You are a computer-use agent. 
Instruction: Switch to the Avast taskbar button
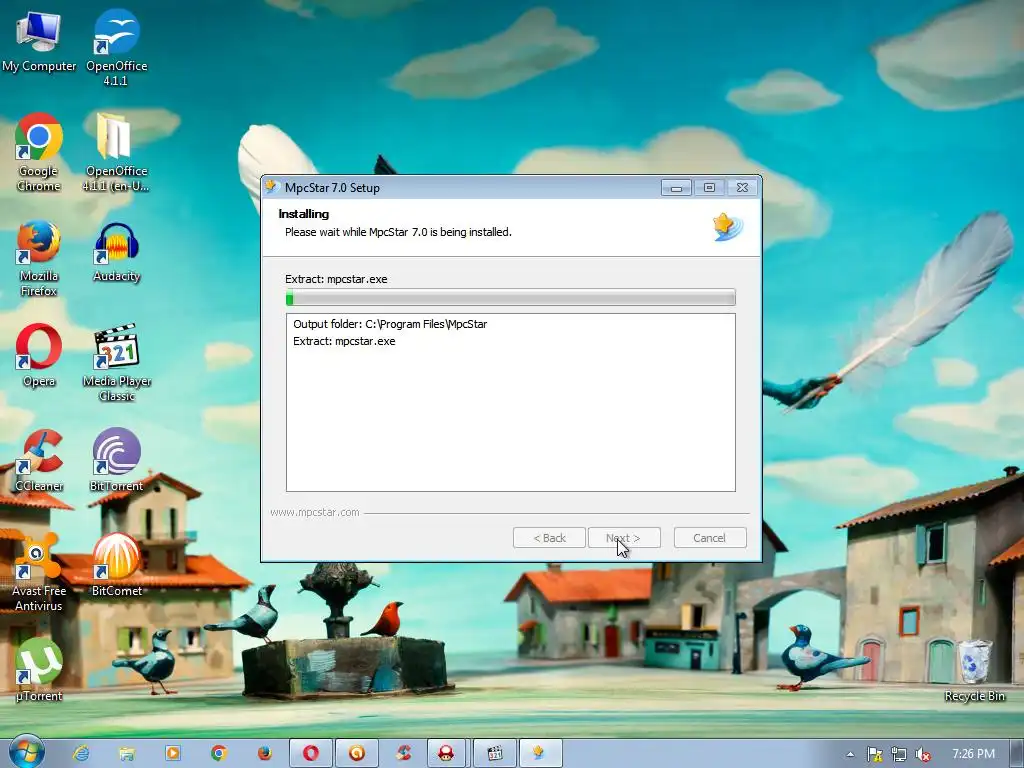(x=357, y=754)
